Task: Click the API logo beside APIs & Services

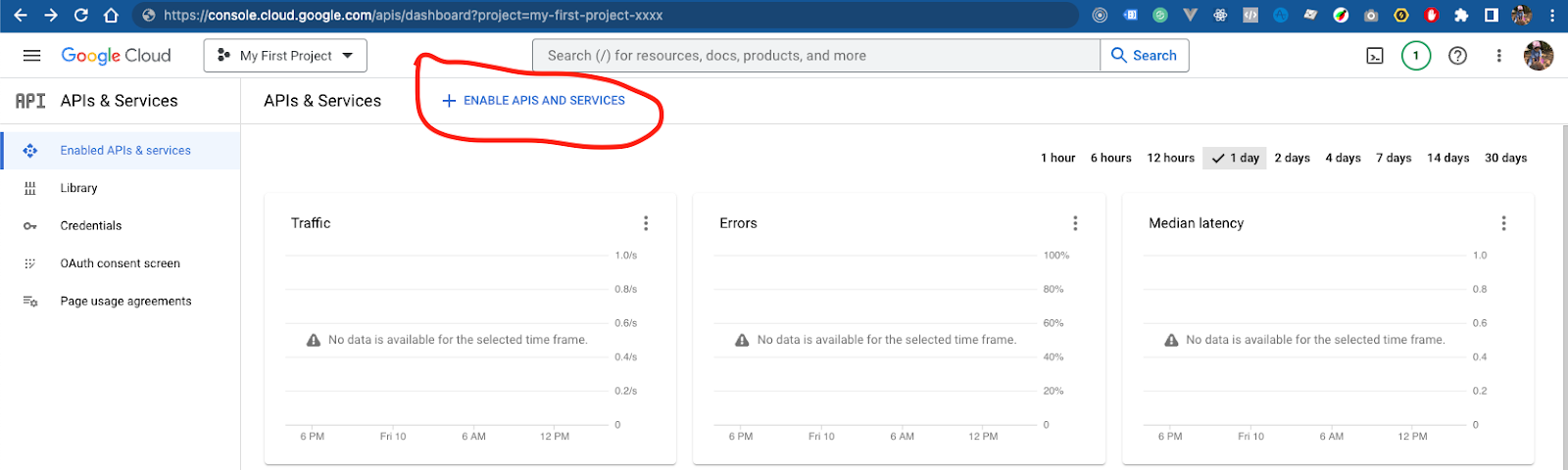Action: (x=30, y=101)
